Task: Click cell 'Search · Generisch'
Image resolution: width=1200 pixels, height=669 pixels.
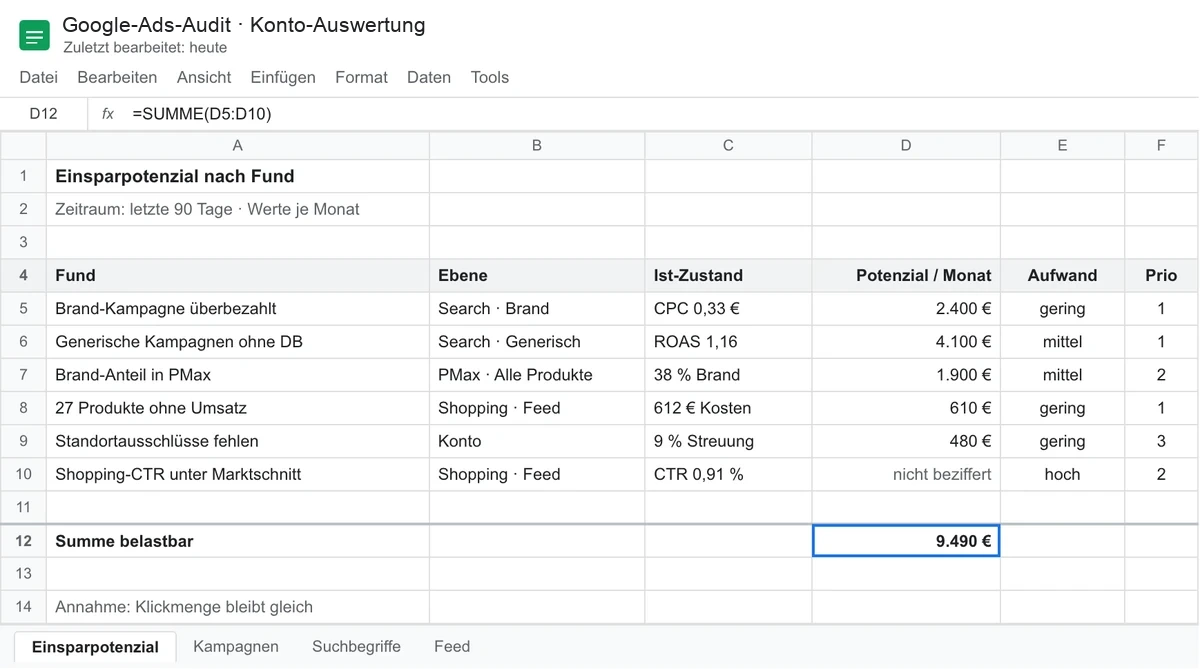Action: pyautogui.click(x=537, y=342)
